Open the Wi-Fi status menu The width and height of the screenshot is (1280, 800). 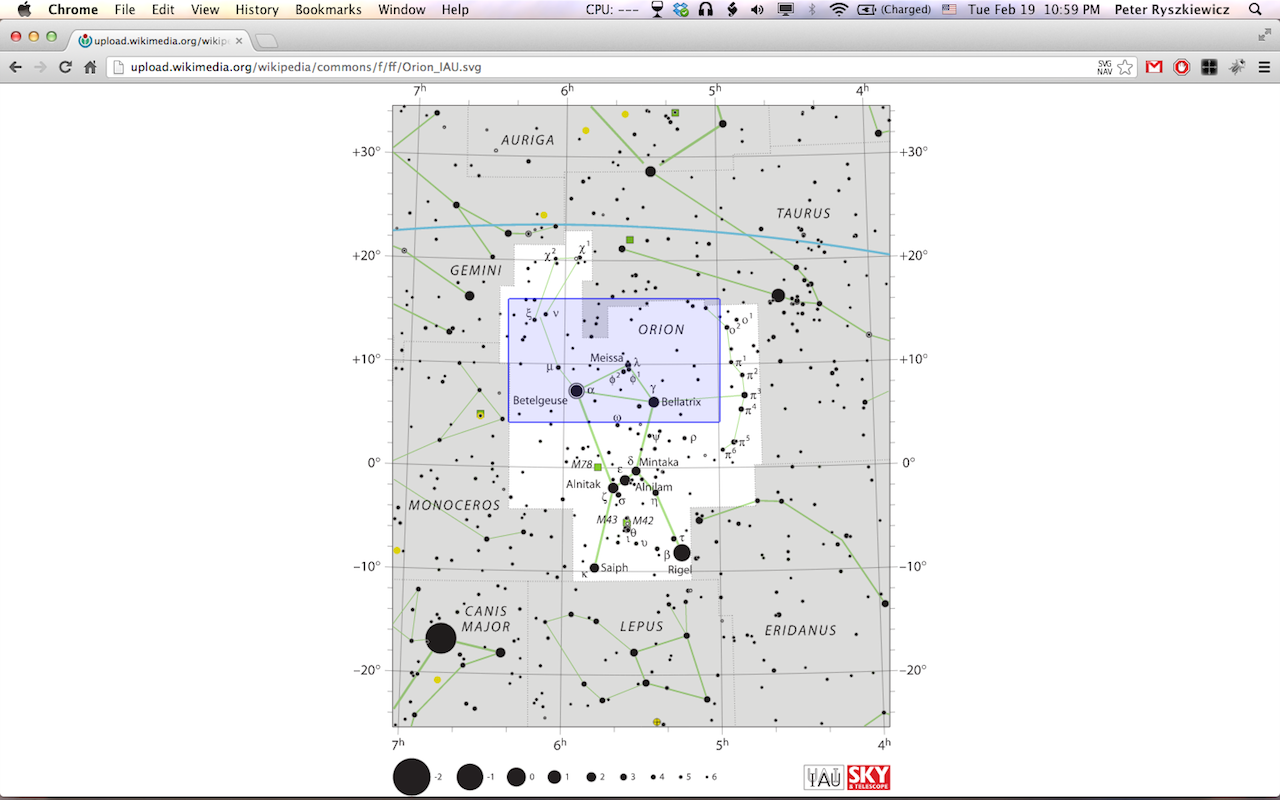click(838, 9)
